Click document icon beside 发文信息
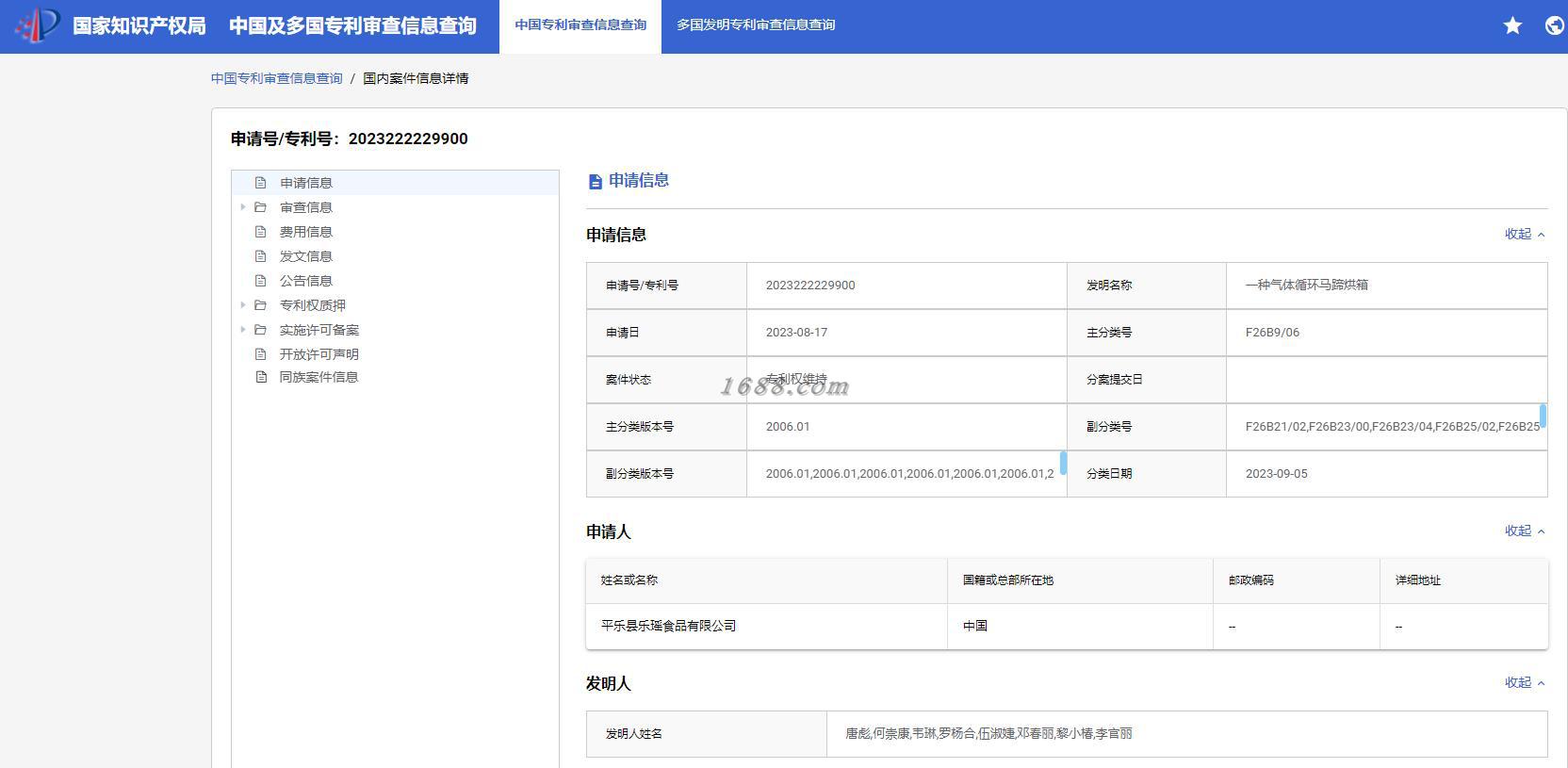 (261, 256)
